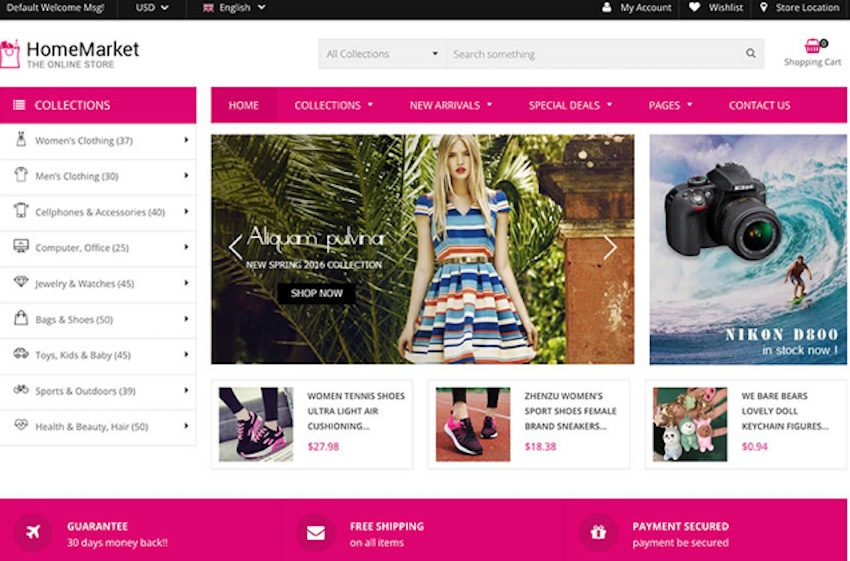The width and height of the screenshot is (850, 561).
Task: Click the Store Location pin icon
Action: 763,8
